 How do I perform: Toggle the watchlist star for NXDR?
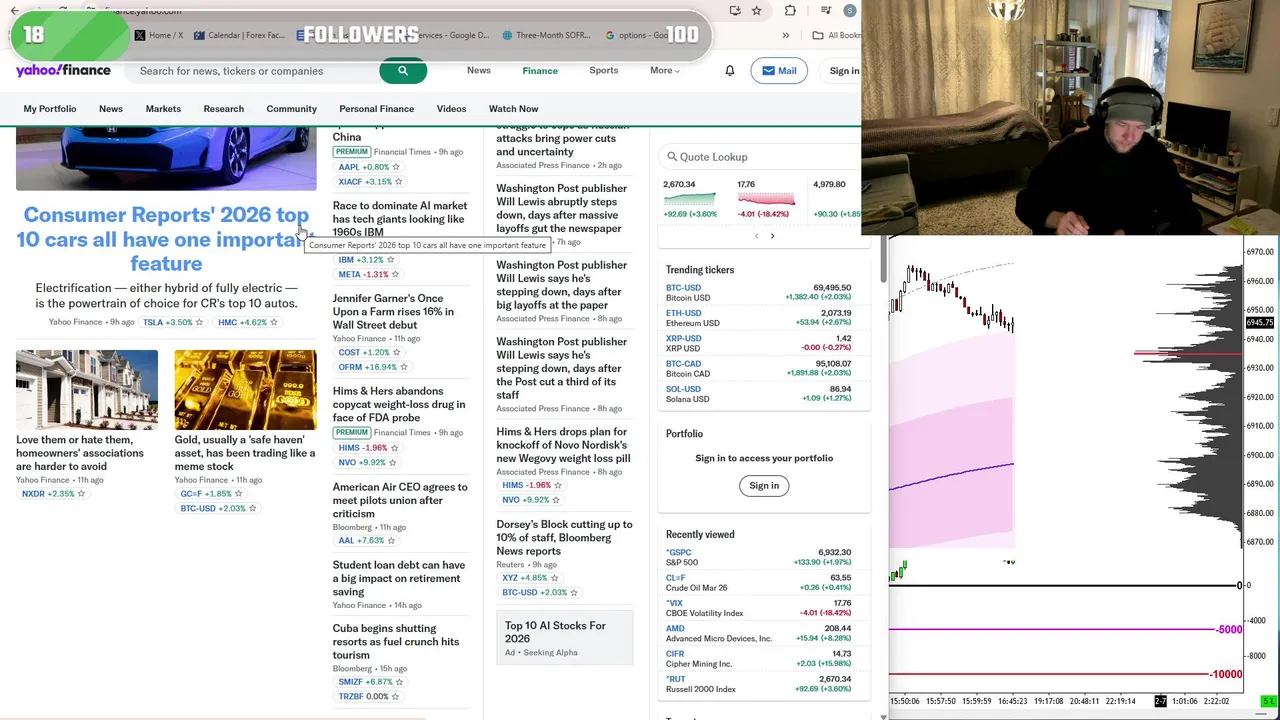pyautogui.click(x=81, y=494)
